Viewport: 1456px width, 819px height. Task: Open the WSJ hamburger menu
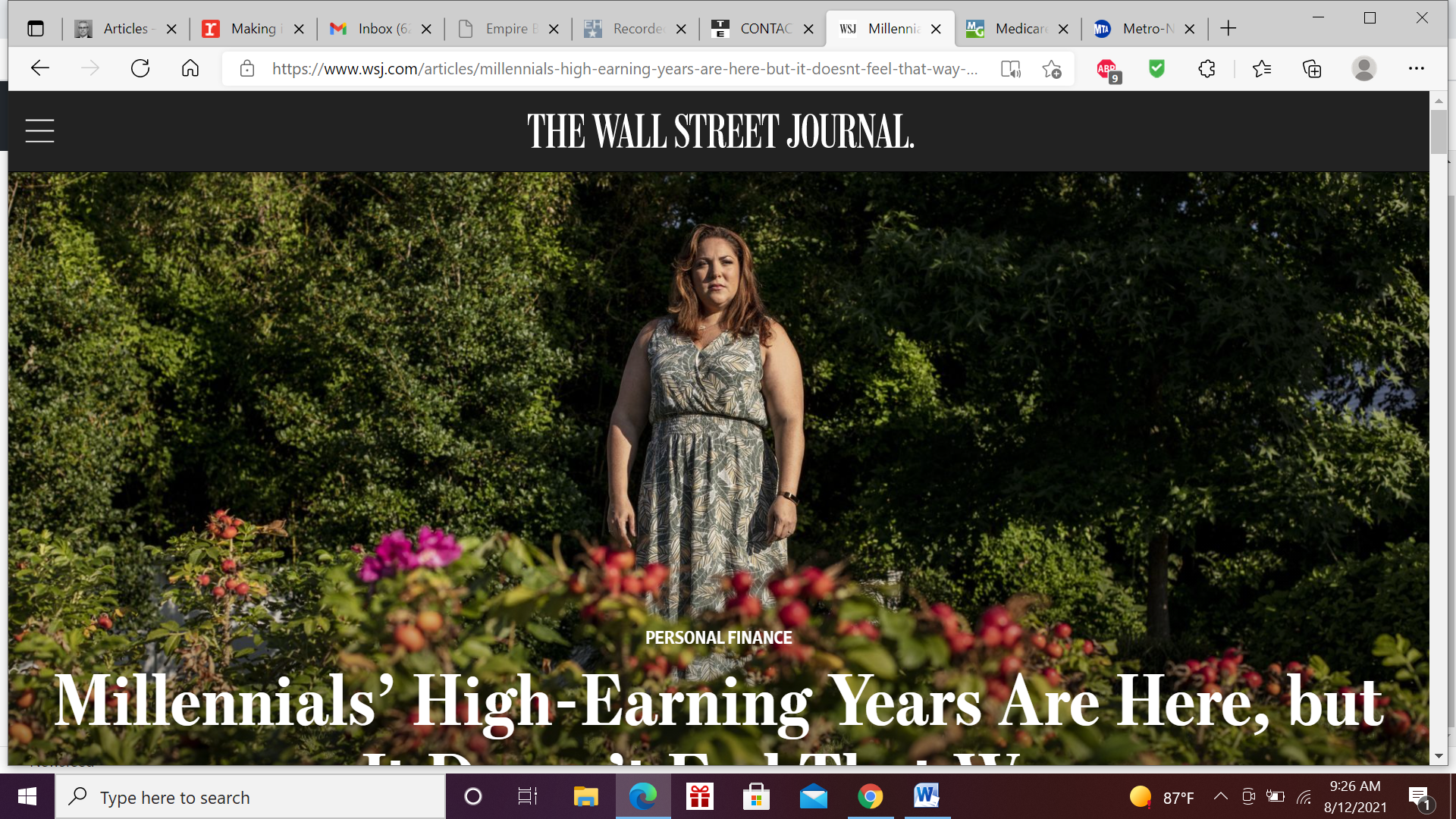[39, 130]
